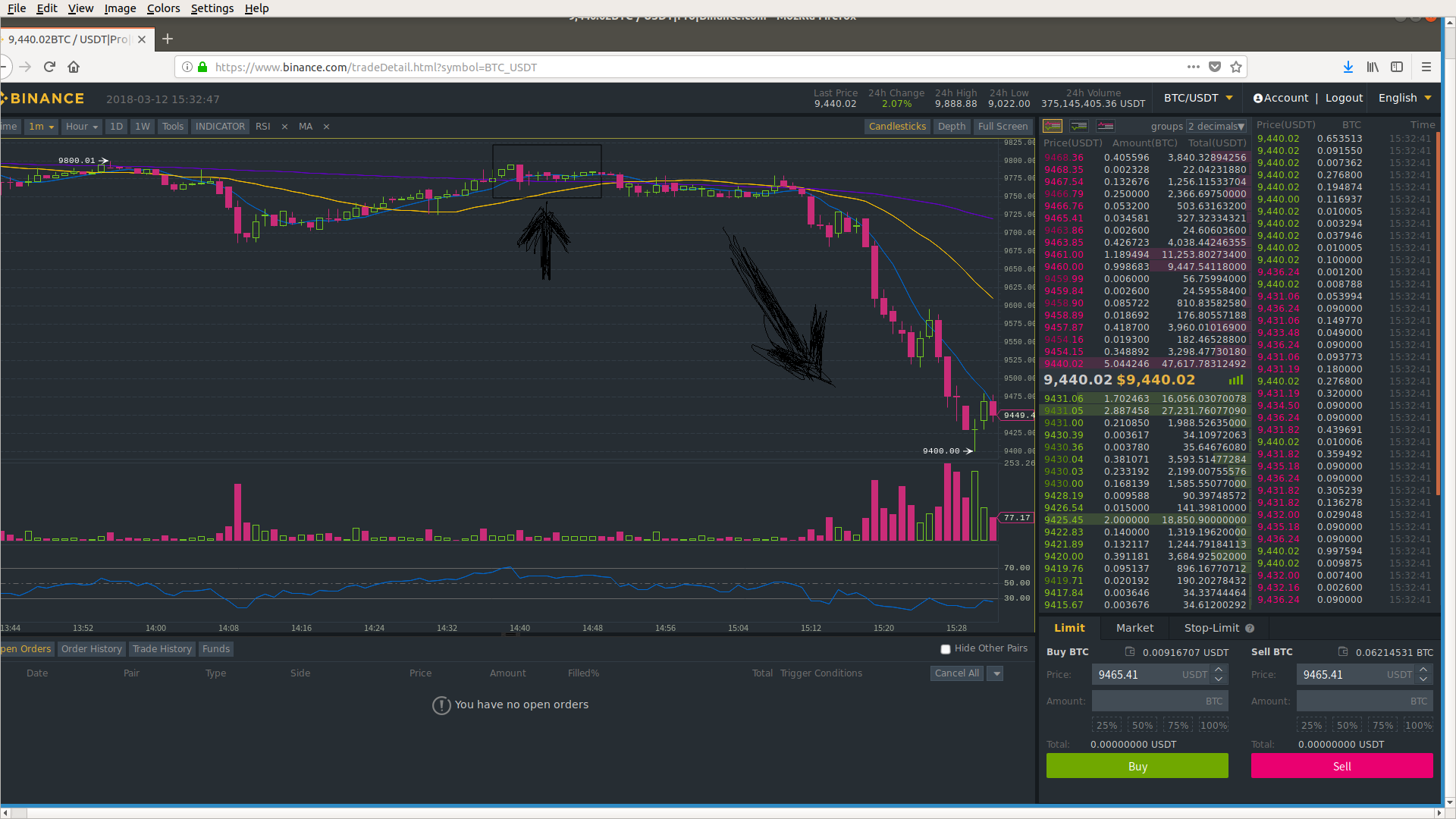Screen dimensions: 1456x819
Task: Click the trade list vertical scrollbar thumb
Action: [1438, 315]
